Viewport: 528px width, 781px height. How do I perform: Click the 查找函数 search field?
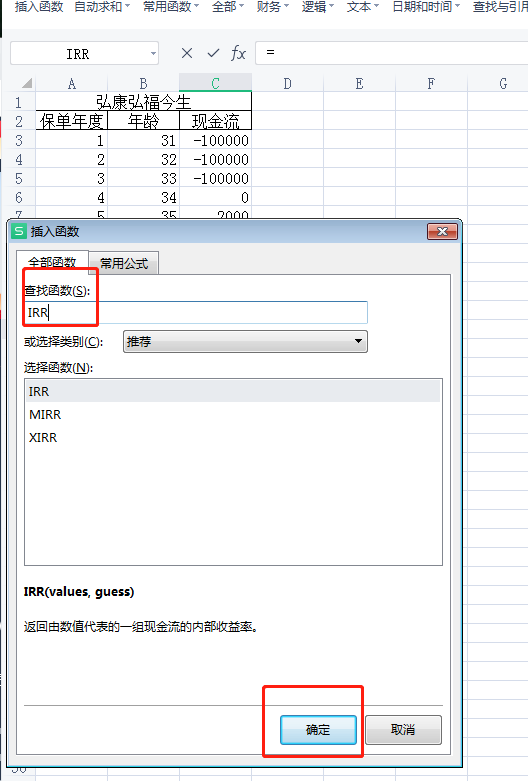click(x=196, y=312)
